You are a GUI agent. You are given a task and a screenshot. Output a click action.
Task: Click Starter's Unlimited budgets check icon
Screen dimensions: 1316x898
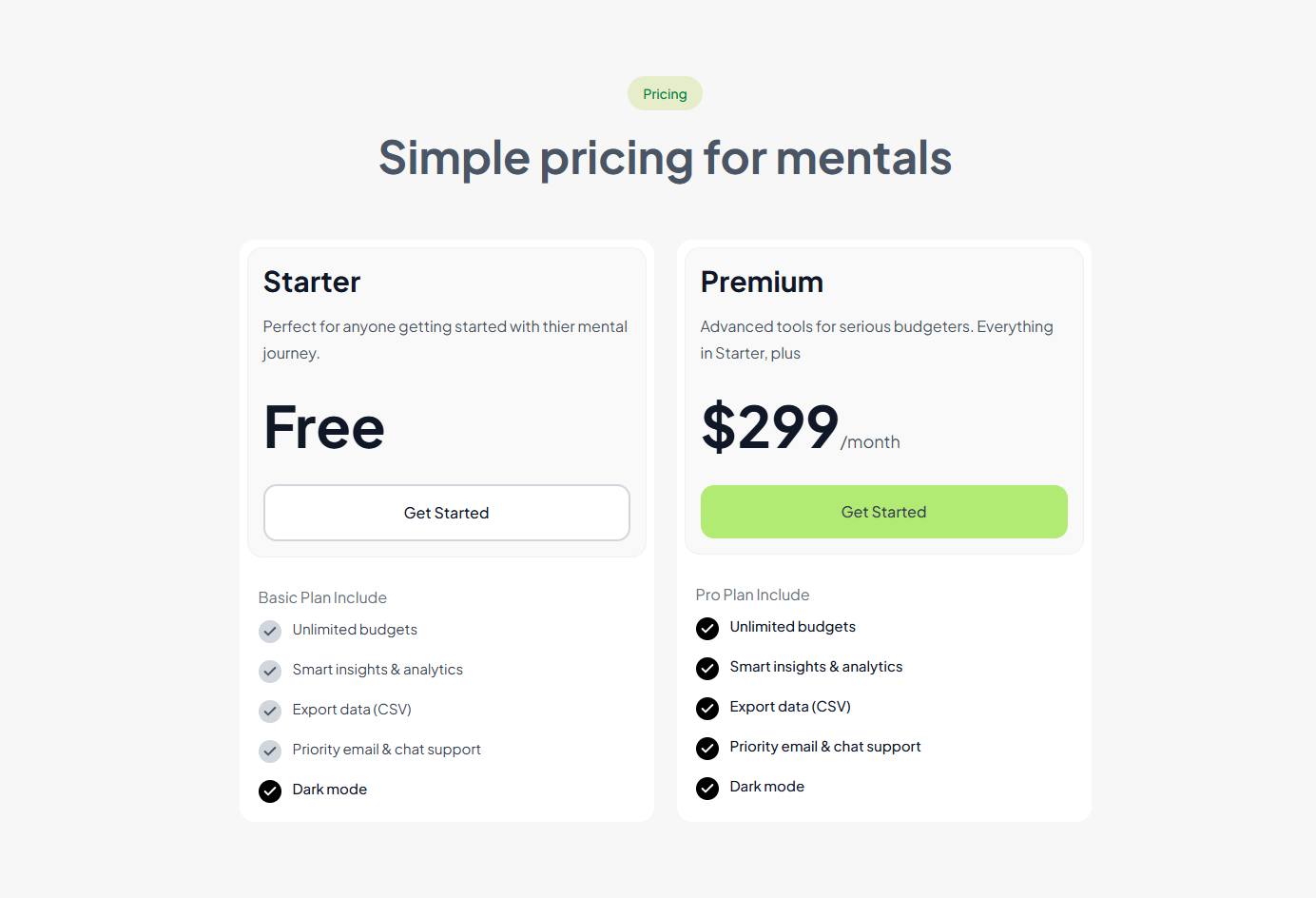(270, 632)
